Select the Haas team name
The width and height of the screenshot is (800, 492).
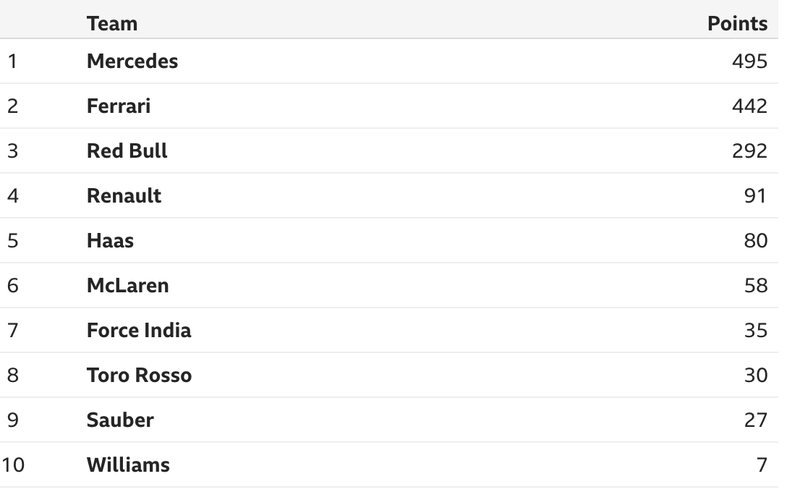click(x=110, y=241)
